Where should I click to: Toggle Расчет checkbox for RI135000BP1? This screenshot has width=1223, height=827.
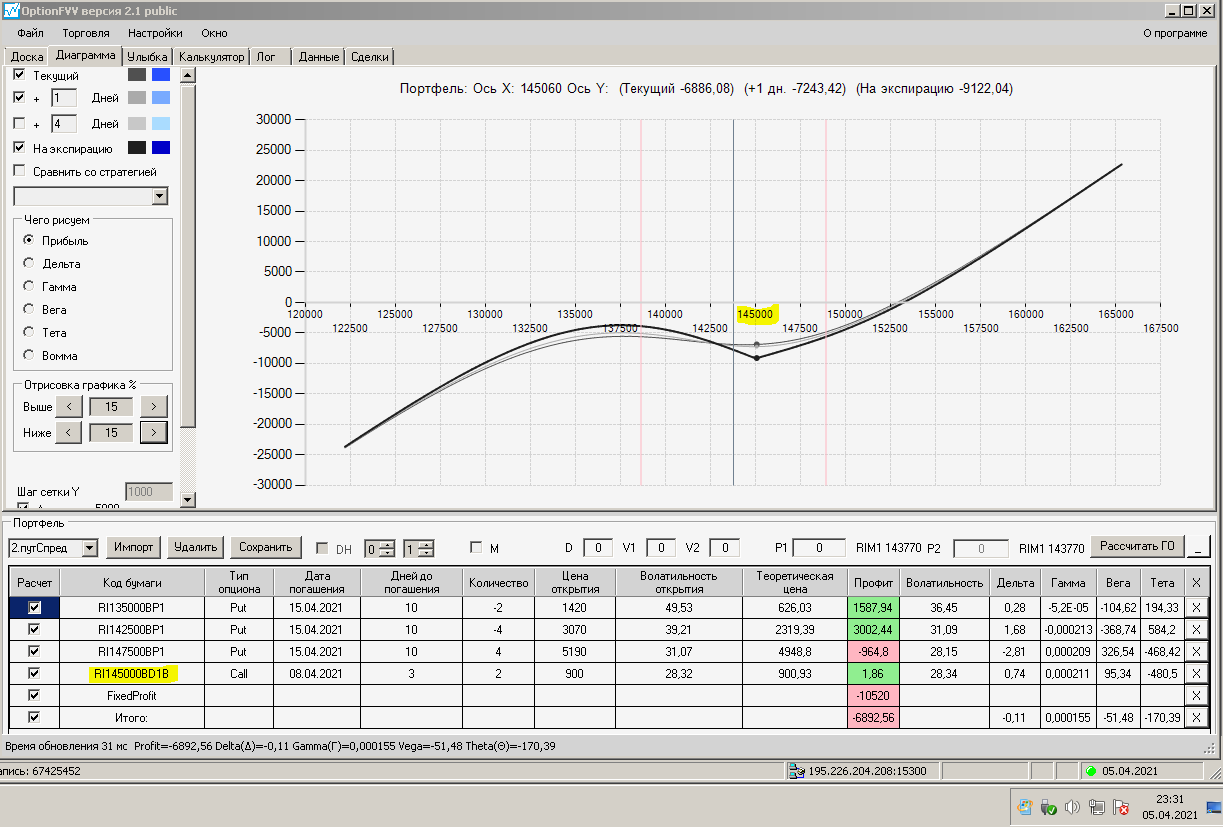(35, 607)
